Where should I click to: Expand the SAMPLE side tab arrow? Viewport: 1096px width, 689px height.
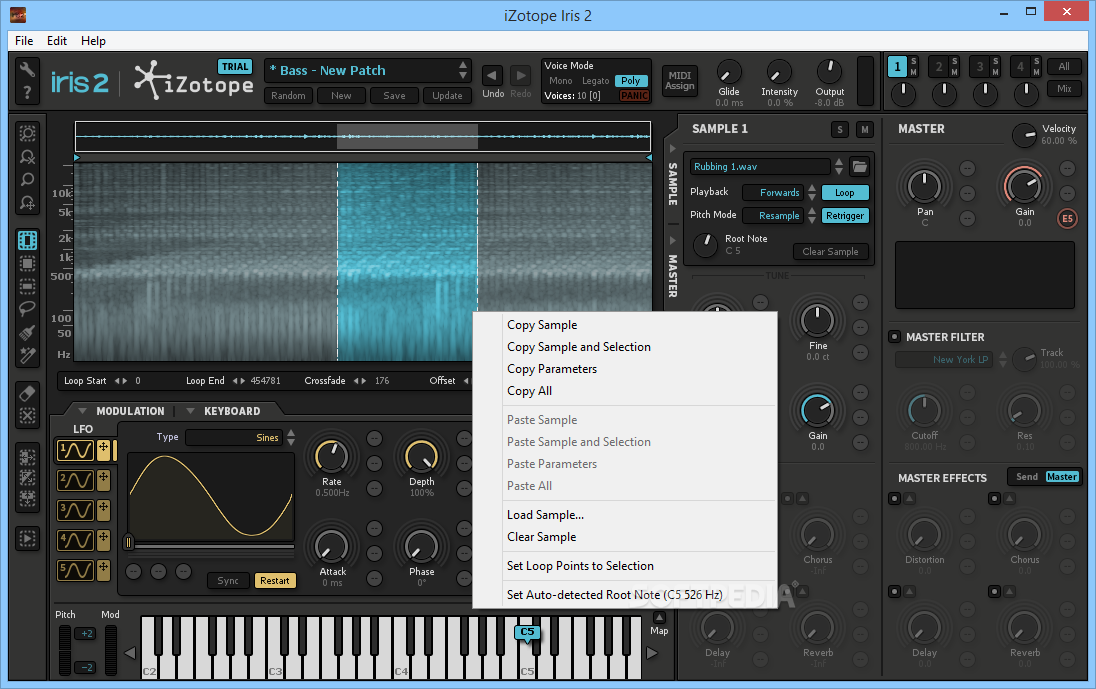(672, 148)
